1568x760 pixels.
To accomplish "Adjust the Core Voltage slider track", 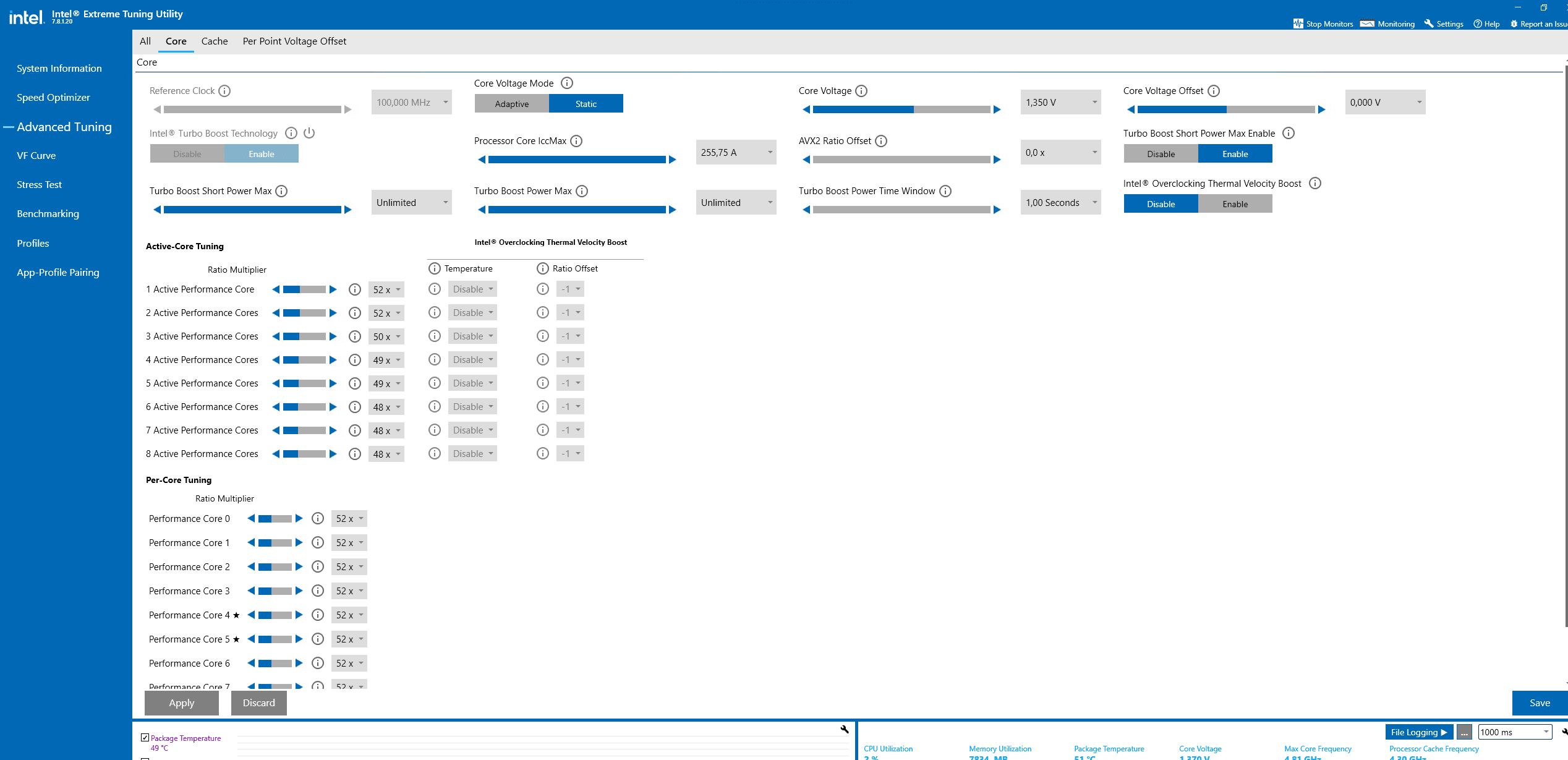I will pyautogui.click(x=902, y=109).
